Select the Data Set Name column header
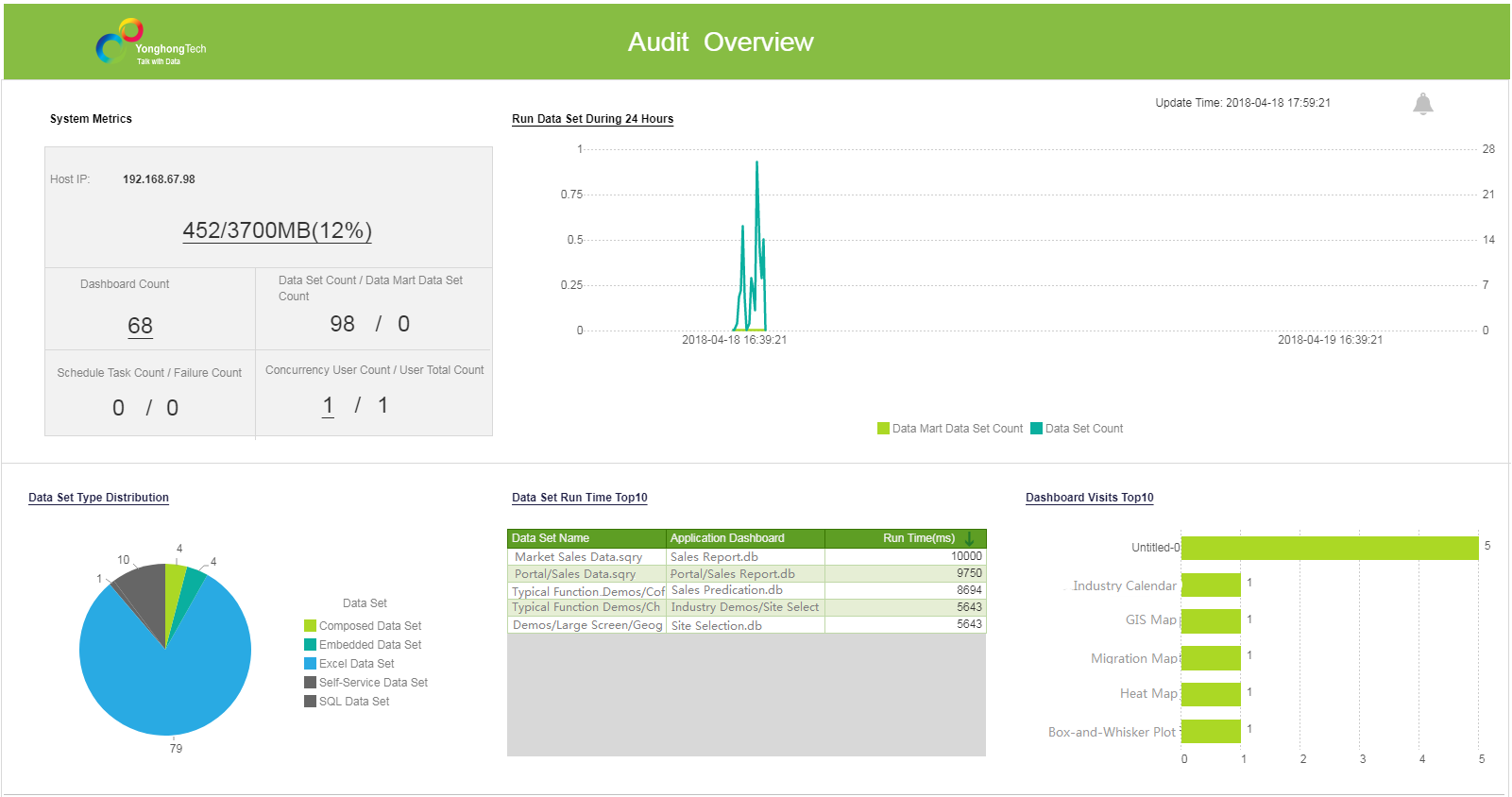The width and height of the screenshot is (1512, 797). [x=586, y=538]
